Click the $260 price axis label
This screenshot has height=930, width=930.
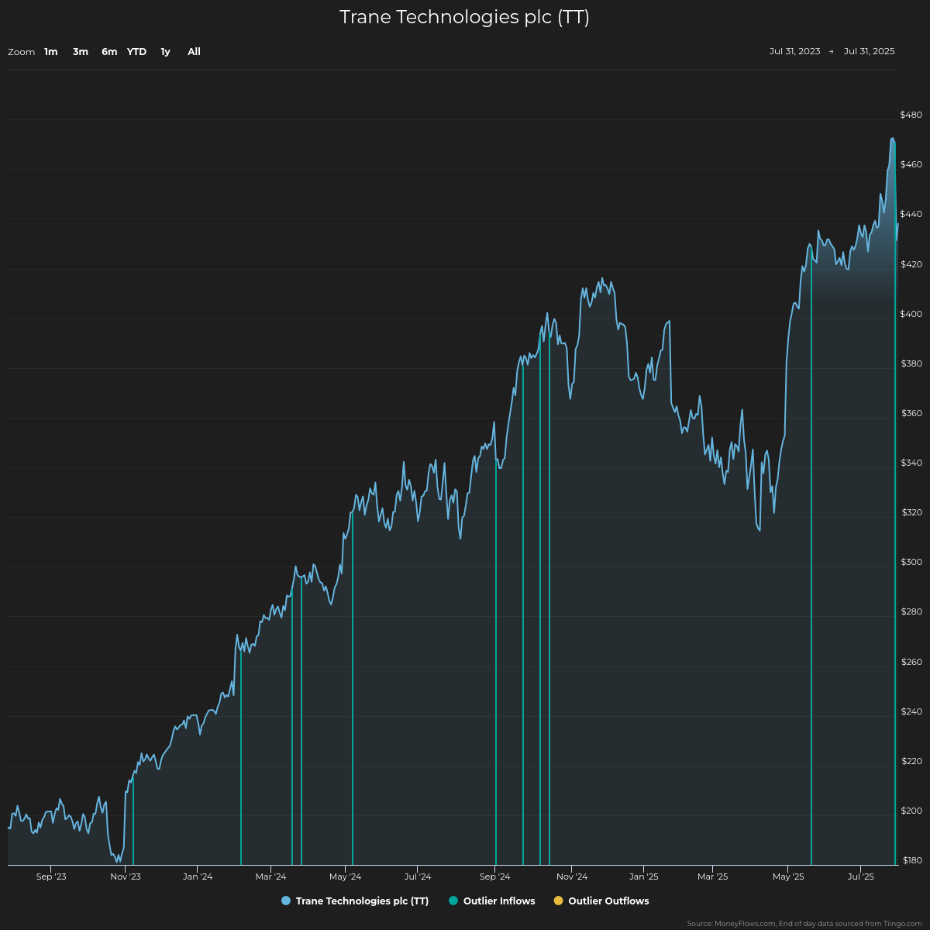[x=911, y=662]
